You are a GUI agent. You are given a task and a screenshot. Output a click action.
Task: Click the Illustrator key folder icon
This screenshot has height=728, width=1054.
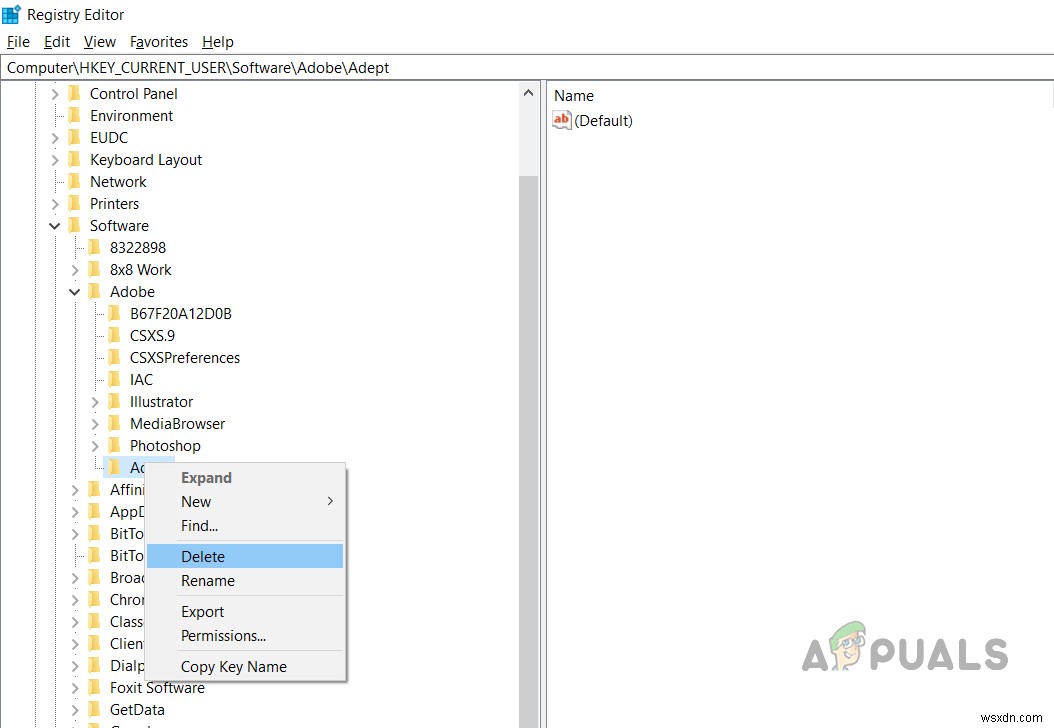113,401
